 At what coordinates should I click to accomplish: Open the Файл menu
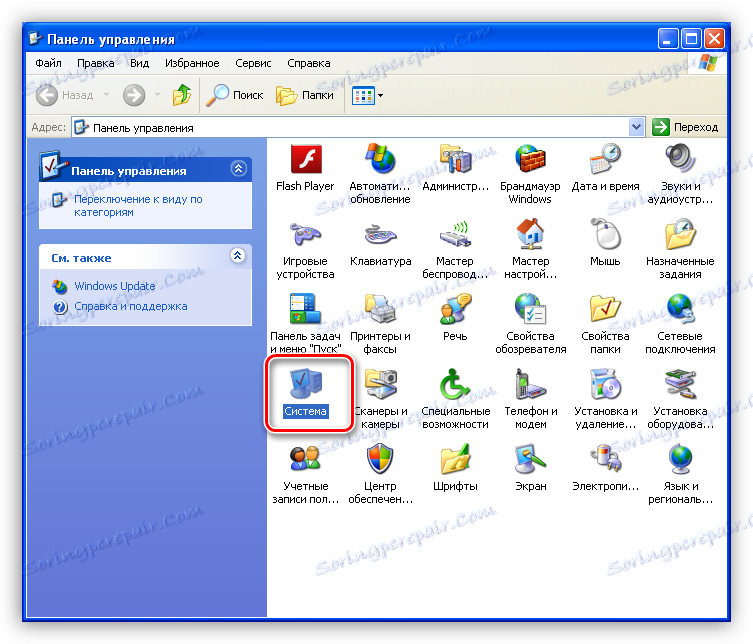pyautogui.click(x=48, y=63)
